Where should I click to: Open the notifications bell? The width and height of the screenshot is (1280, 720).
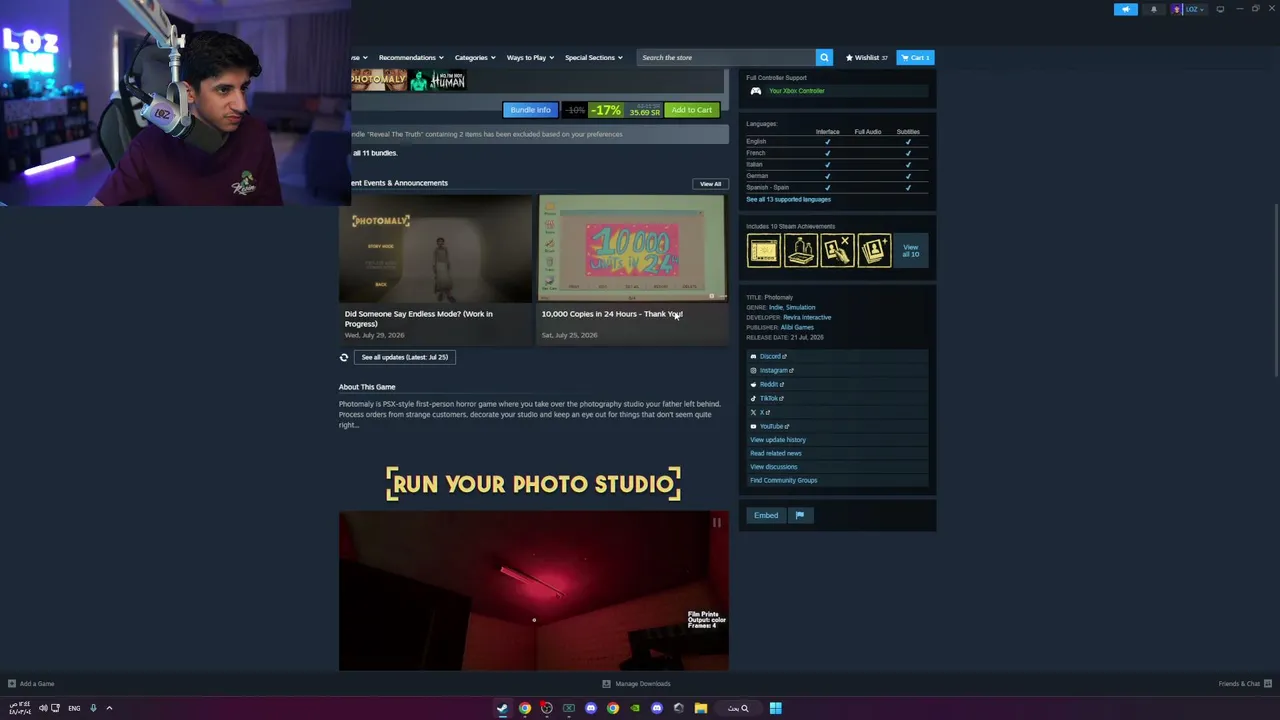click(1153, 9)
